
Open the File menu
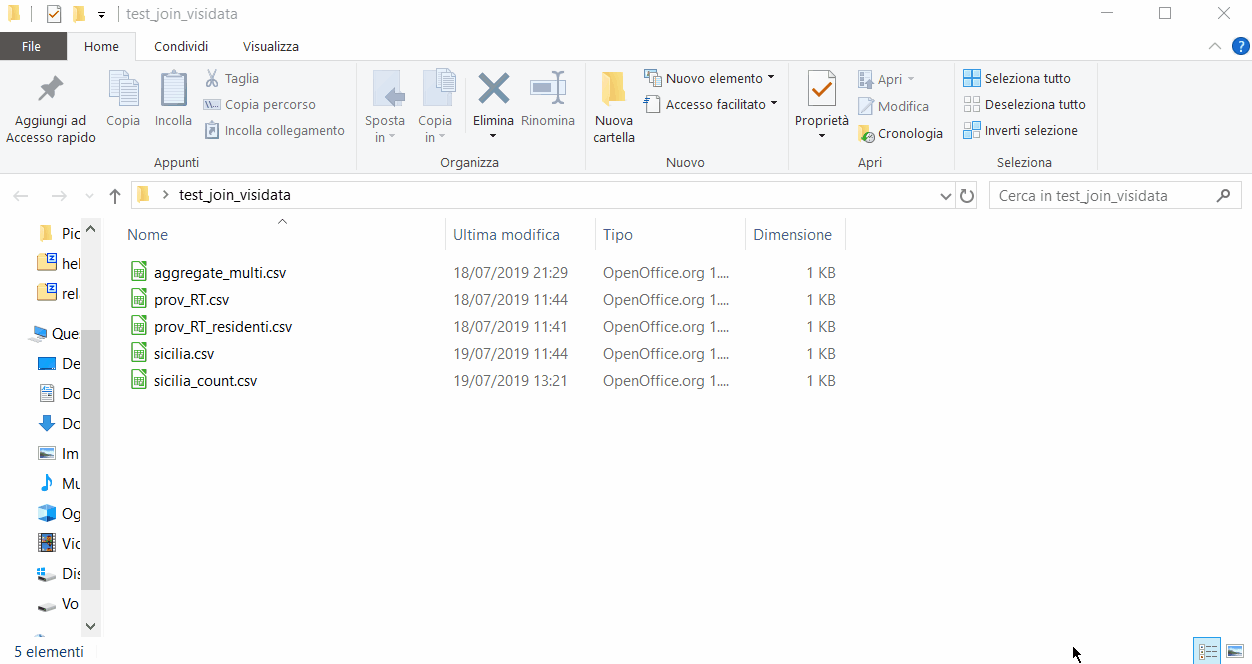coord(32,46)
